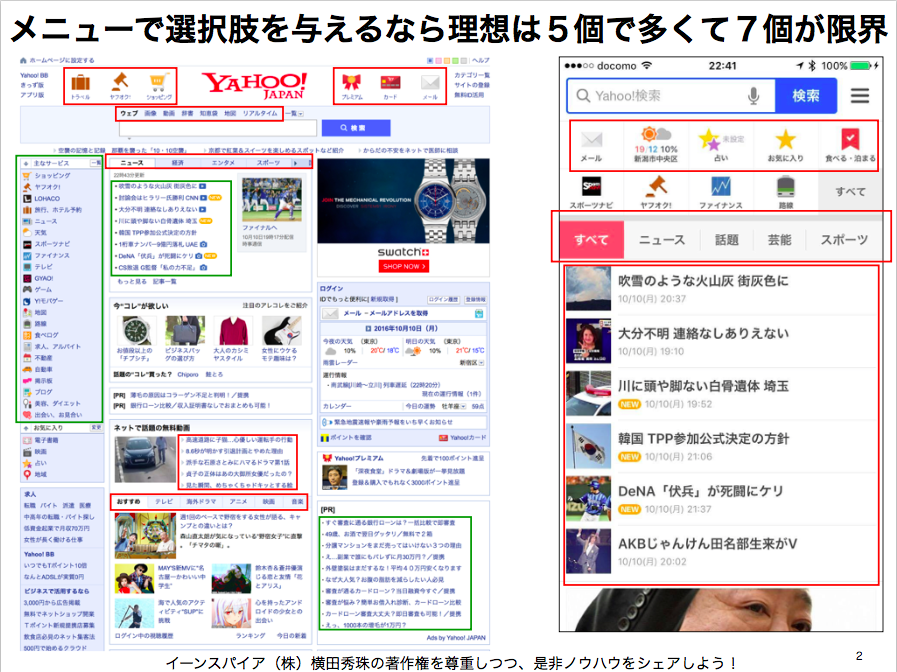The image size is (897, 672).
Task: Click the Yahoo! JAPAN logo
Action: tap(255, 86)
